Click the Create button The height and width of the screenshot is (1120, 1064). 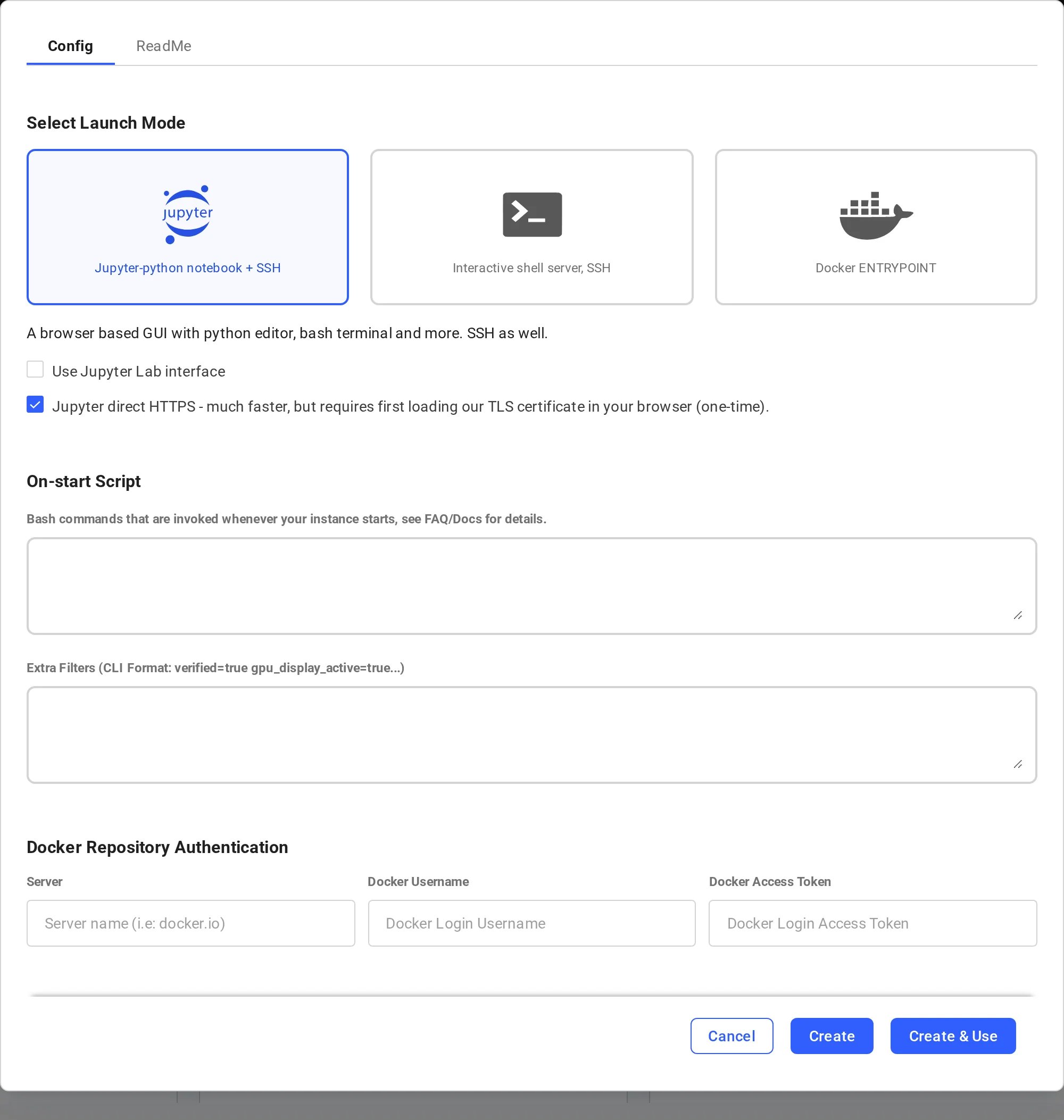pyautogui.click(x=832, y=1036)
